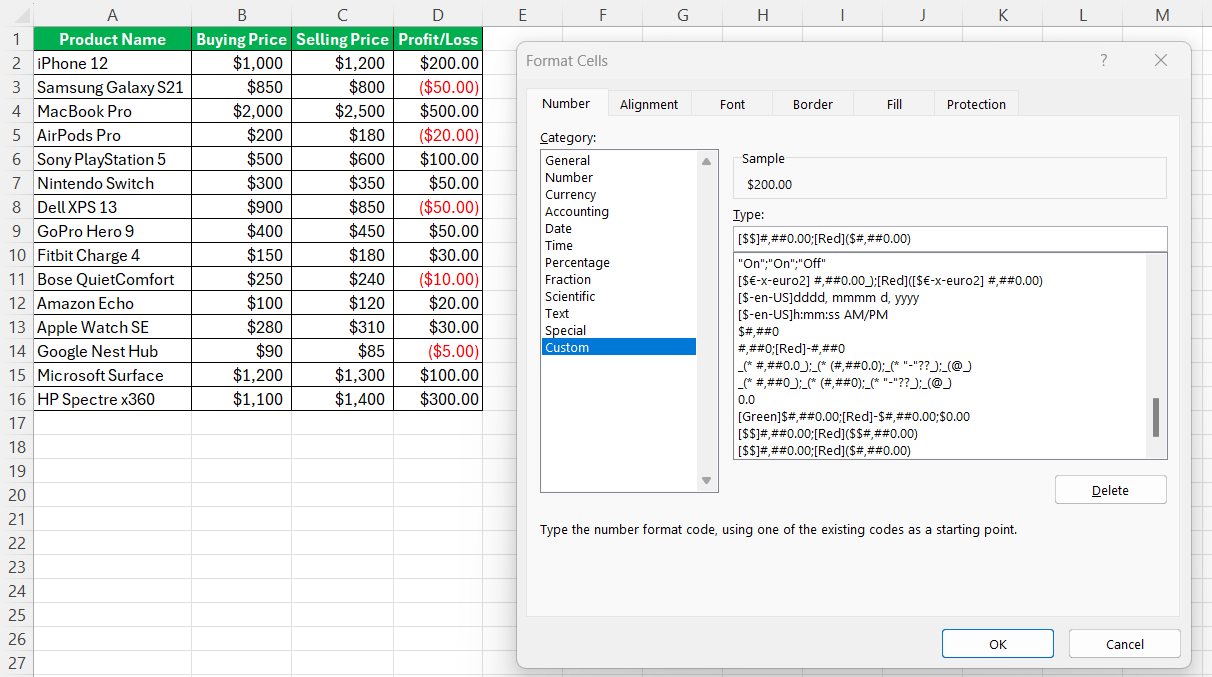The image size is (1212, 677).
Task: Click the Product Name header cell
Action: [x=112, y=39]
